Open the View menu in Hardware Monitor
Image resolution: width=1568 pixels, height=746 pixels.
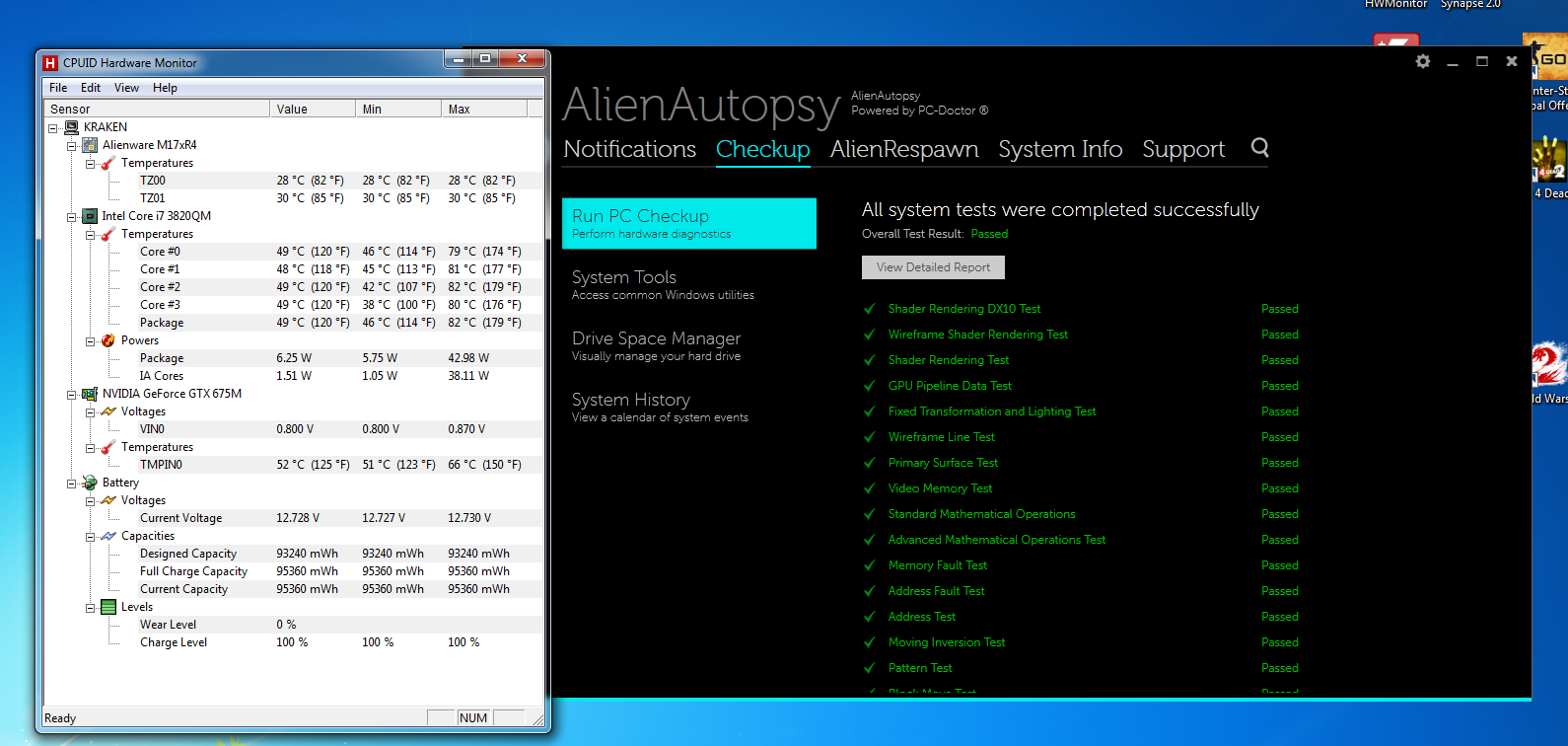click(126, 88)
